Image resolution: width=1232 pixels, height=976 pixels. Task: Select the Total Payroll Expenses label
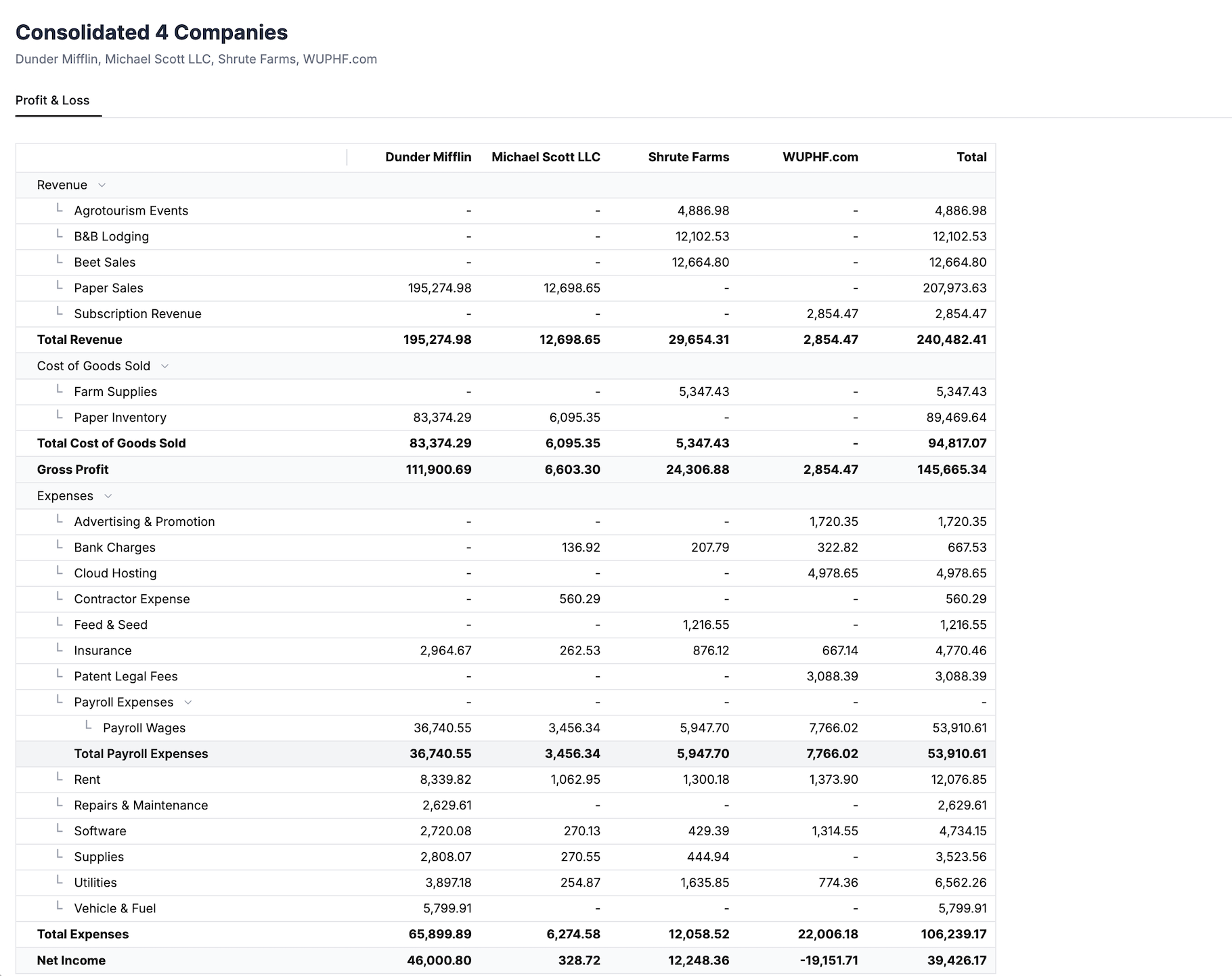pos(141,754)
